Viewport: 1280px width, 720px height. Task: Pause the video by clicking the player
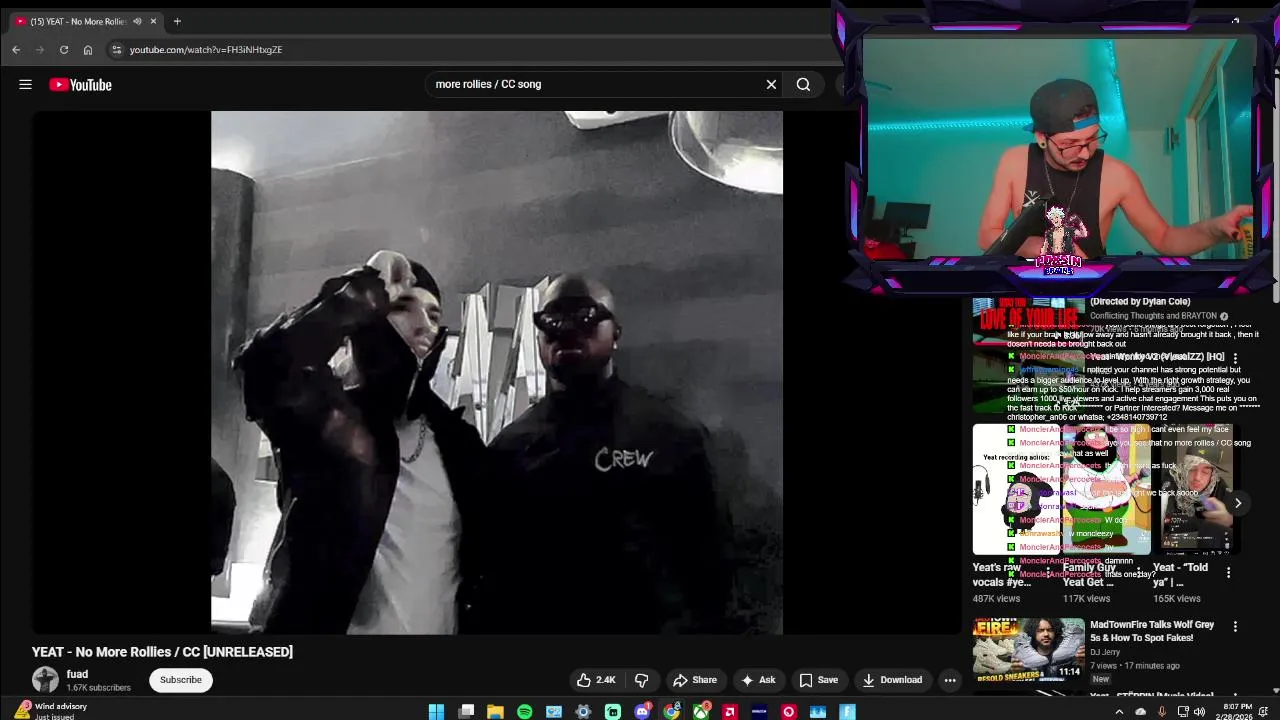coord(497,372)
